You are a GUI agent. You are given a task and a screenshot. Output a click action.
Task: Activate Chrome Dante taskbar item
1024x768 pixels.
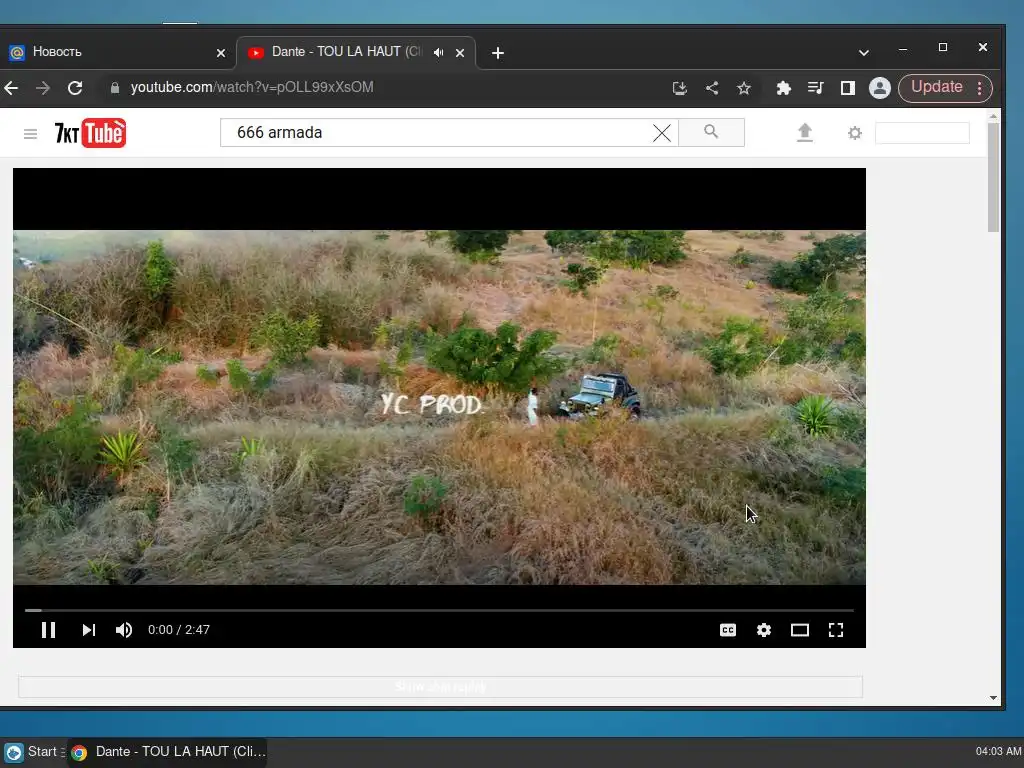coord(168,752)
